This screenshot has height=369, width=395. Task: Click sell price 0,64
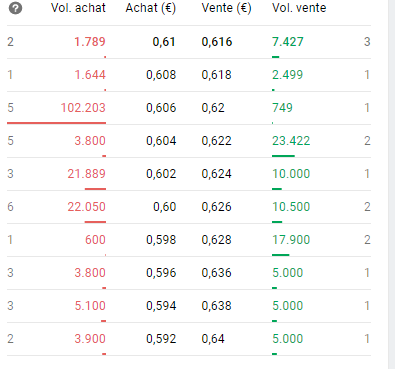click(213, 339)
